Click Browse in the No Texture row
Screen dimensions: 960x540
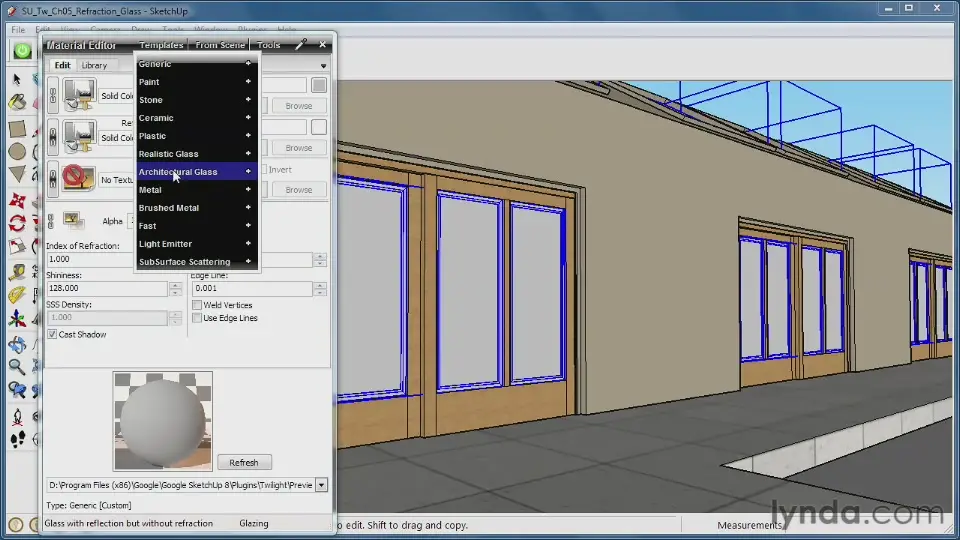pyautogui.click(x=299, y=190)
